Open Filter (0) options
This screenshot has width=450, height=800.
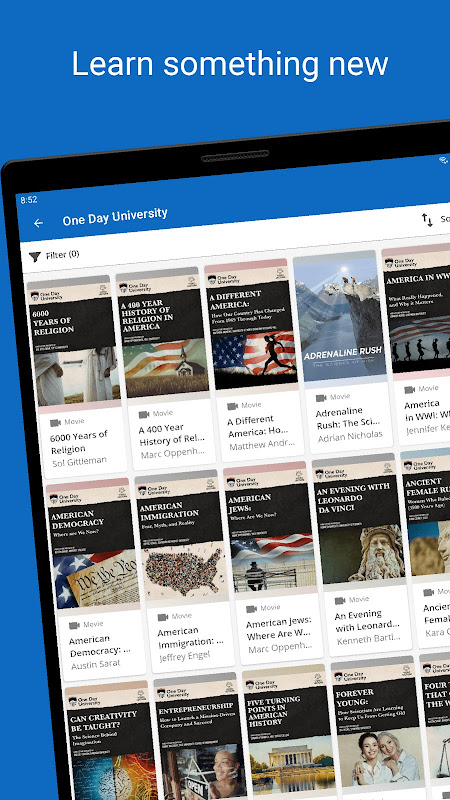pos(54,256)
